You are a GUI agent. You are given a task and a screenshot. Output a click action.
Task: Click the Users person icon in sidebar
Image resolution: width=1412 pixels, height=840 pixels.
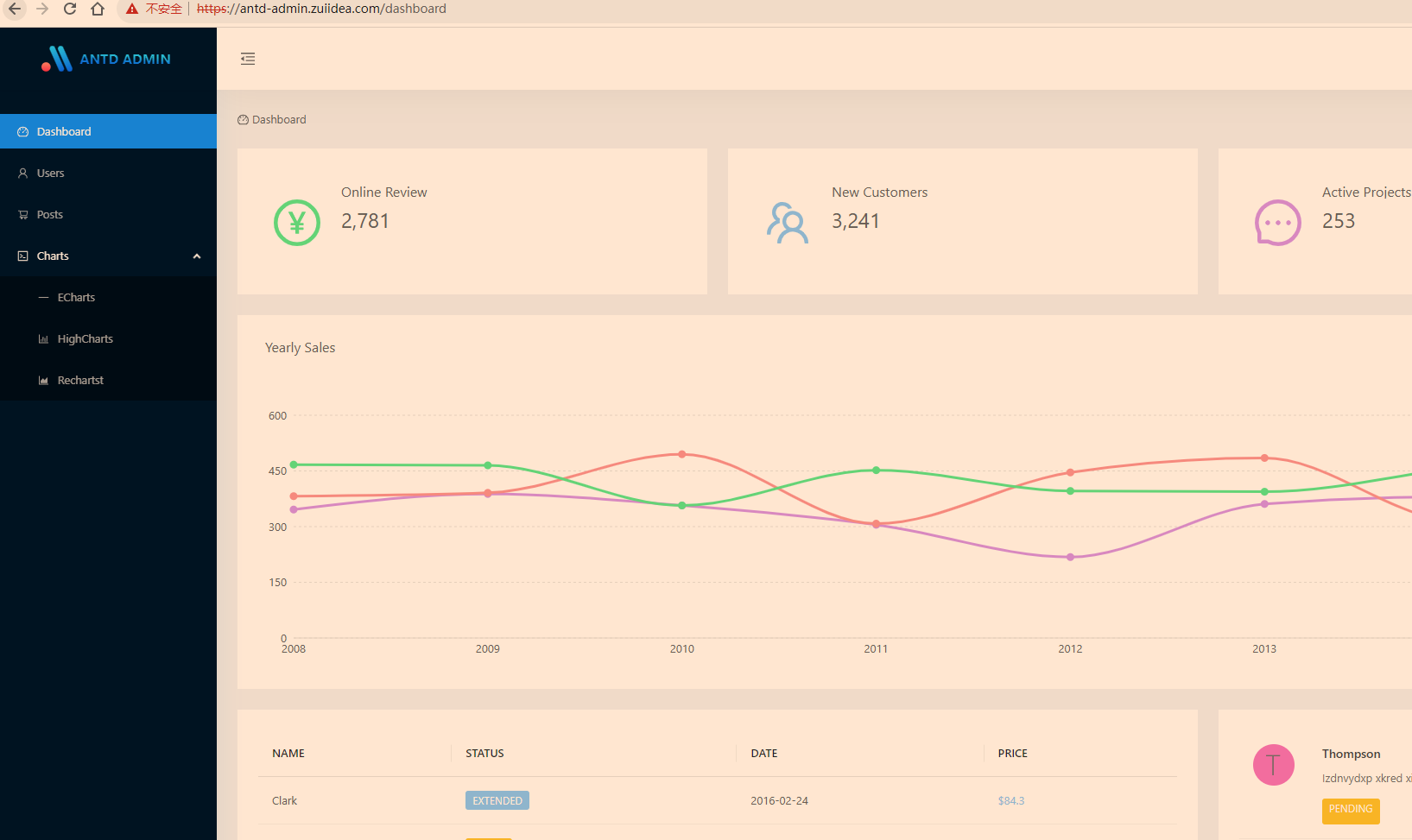pos(23,174)
